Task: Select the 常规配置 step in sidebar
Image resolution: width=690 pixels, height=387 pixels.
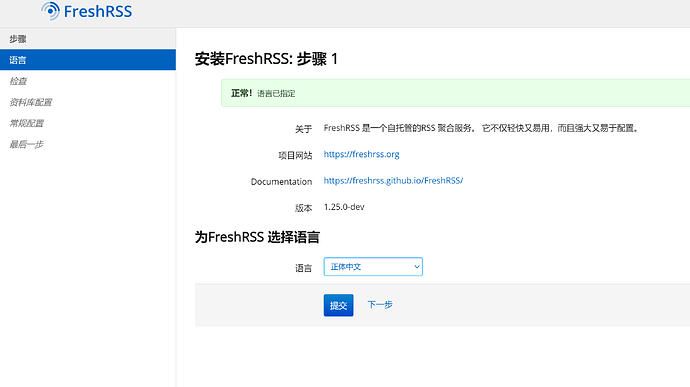Action: click(88, 123)
